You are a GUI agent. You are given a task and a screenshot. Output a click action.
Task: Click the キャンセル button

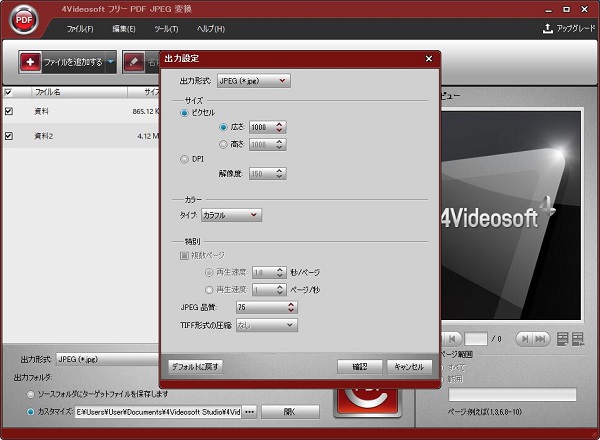(x=410, y=366)
